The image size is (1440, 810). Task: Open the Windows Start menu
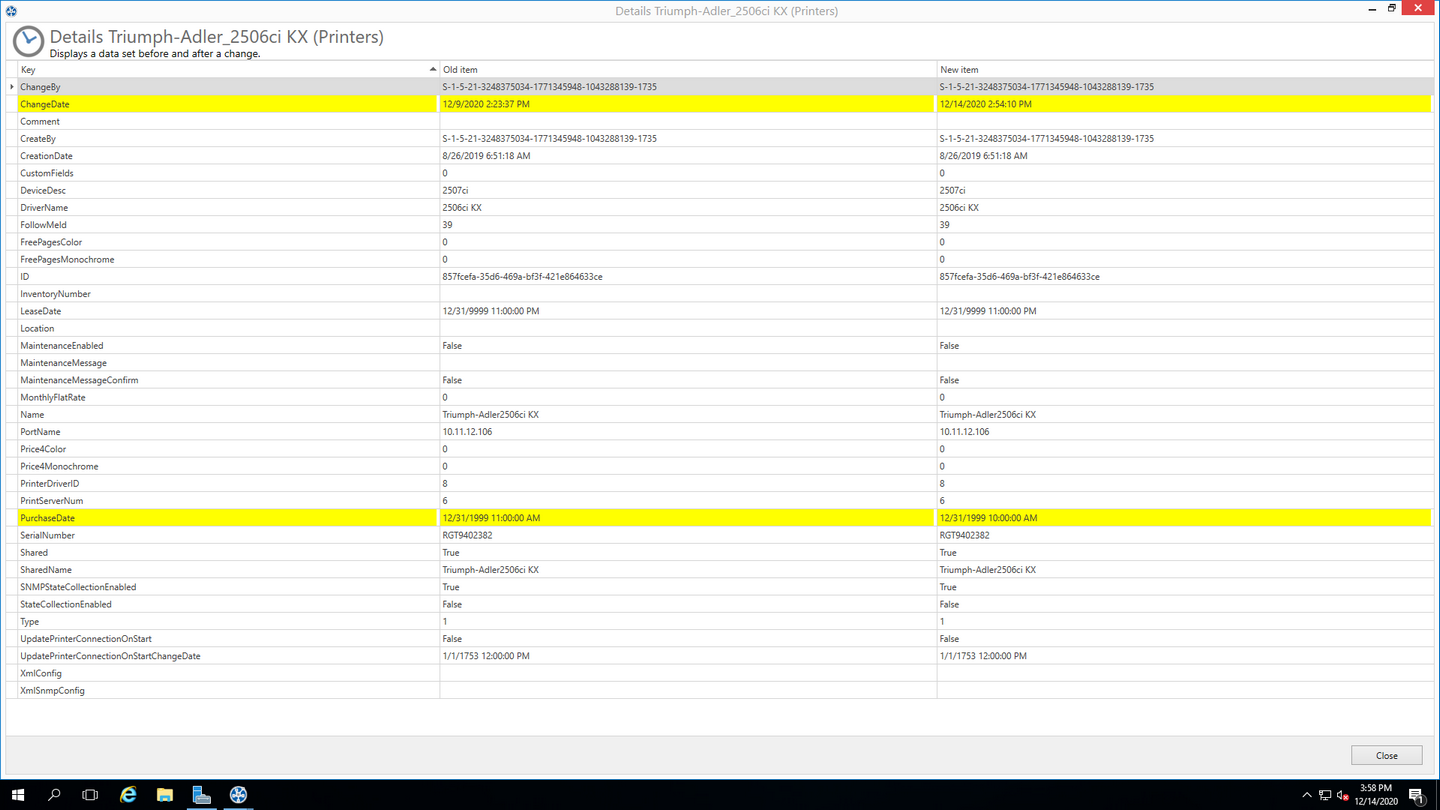point(18,795)
